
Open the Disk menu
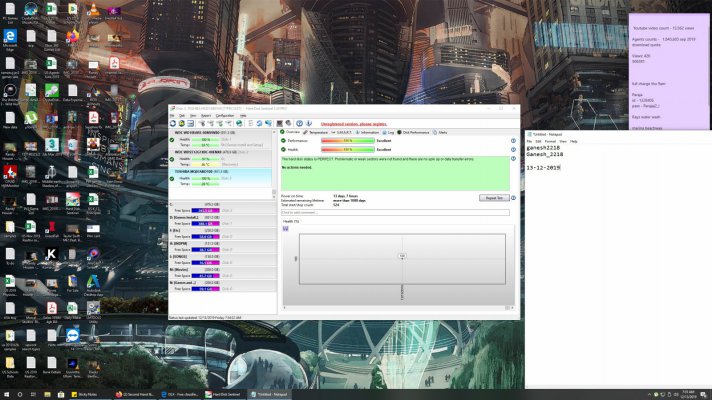[x=182, y=116]
